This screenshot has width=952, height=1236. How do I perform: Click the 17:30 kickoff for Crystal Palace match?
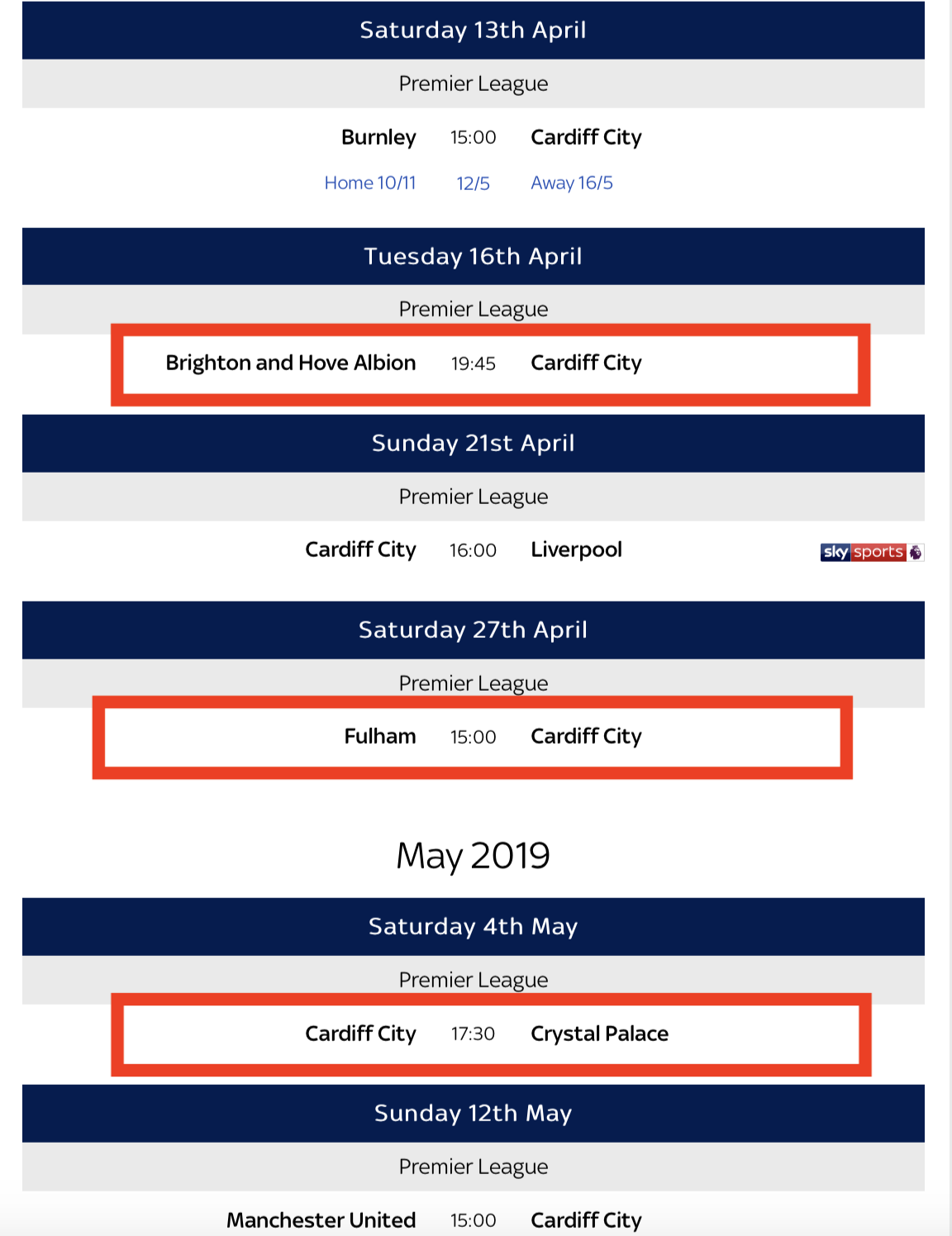click(x=474, y=1034)
